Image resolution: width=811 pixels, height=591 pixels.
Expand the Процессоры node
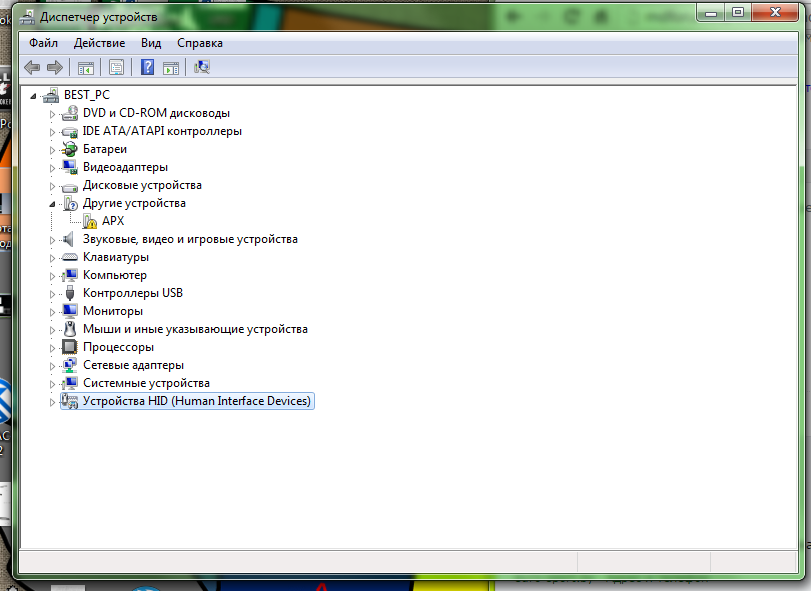[52, 347]
